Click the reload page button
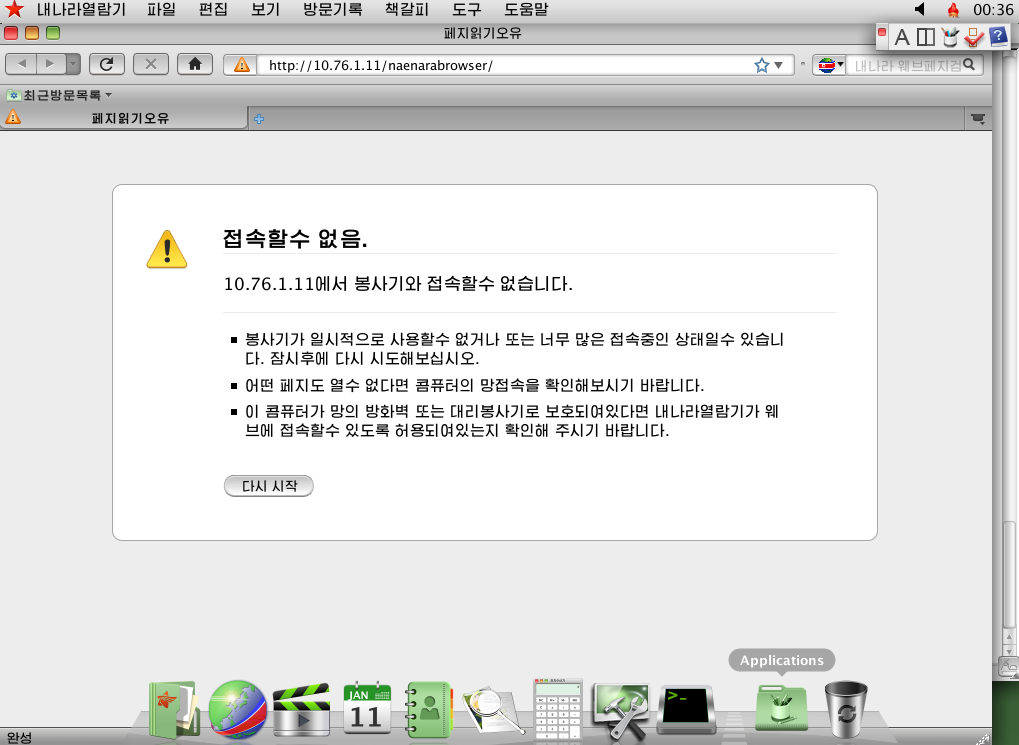The width and height of the screenshot is (1019, 745). [106, 64]
